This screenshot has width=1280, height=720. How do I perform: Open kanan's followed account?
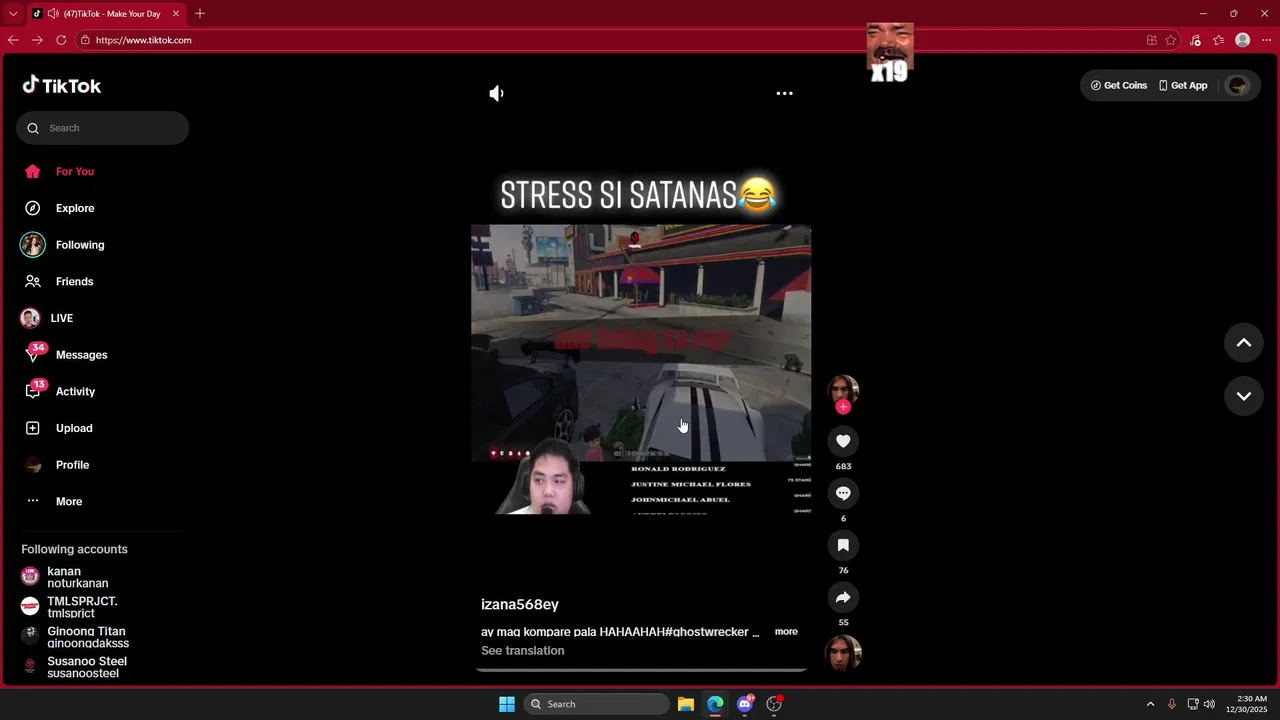point(78,577)
